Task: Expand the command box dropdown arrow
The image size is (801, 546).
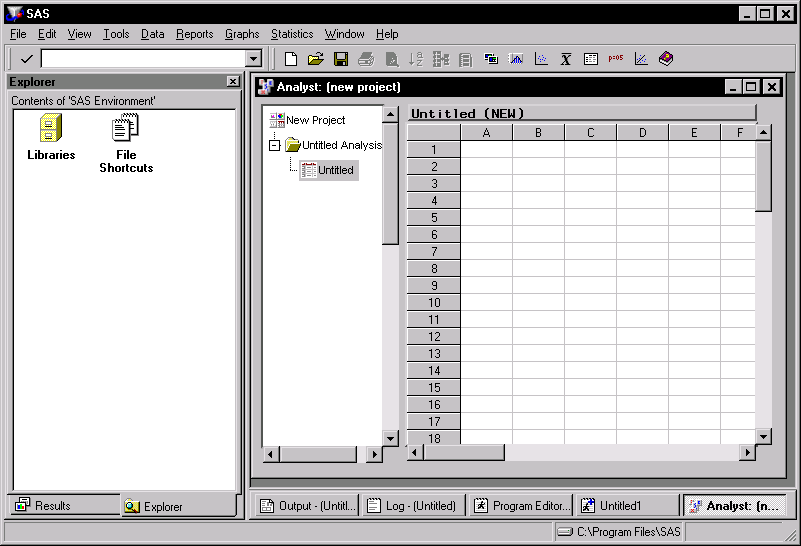Action: pyautogui.click(x=253, y=59)
